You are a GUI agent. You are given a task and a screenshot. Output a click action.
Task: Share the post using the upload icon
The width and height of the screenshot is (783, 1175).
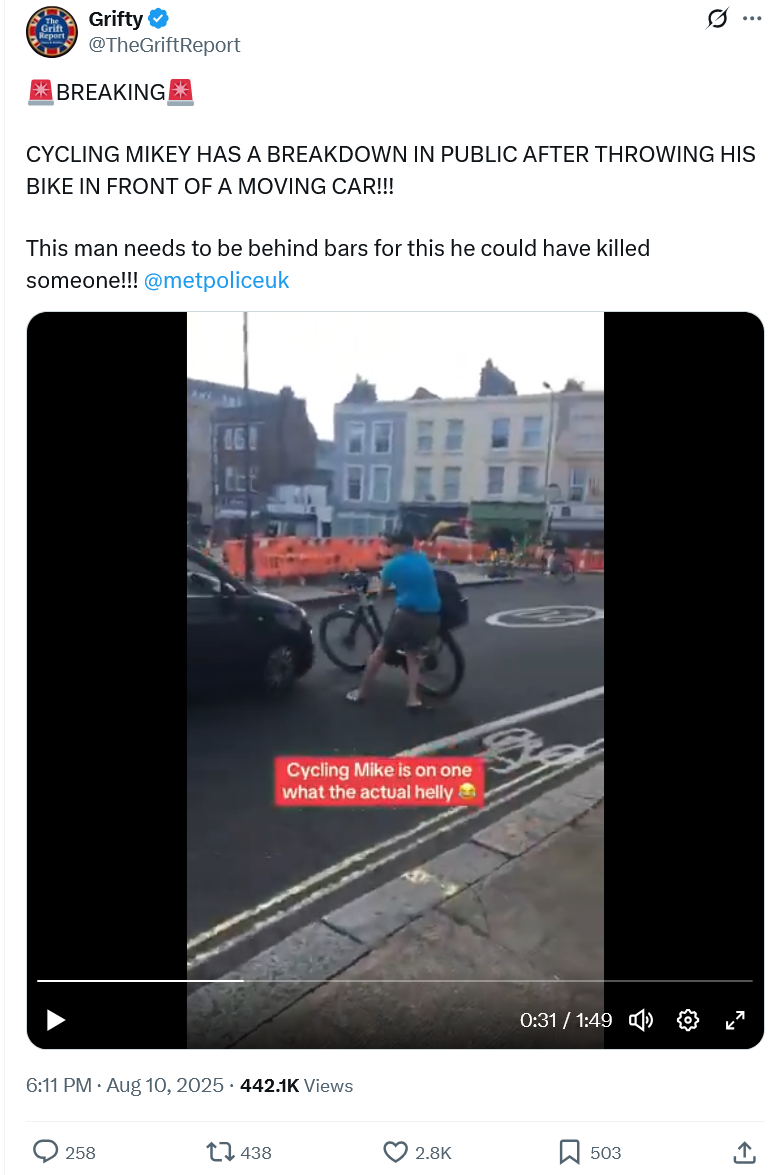click(x=743, y=1152)
